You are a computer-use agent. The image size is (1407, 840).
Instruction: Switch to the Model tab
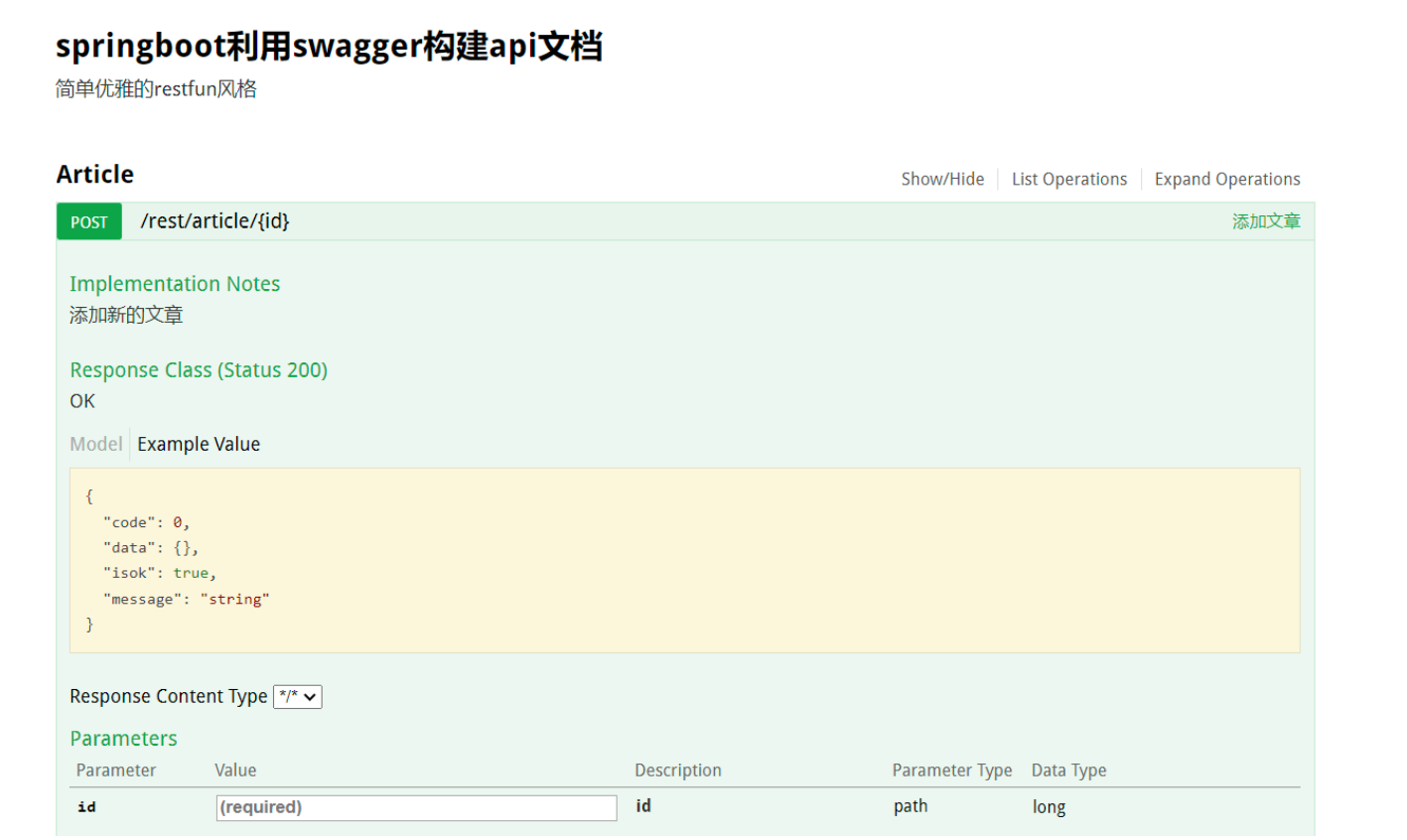[95, 444]
